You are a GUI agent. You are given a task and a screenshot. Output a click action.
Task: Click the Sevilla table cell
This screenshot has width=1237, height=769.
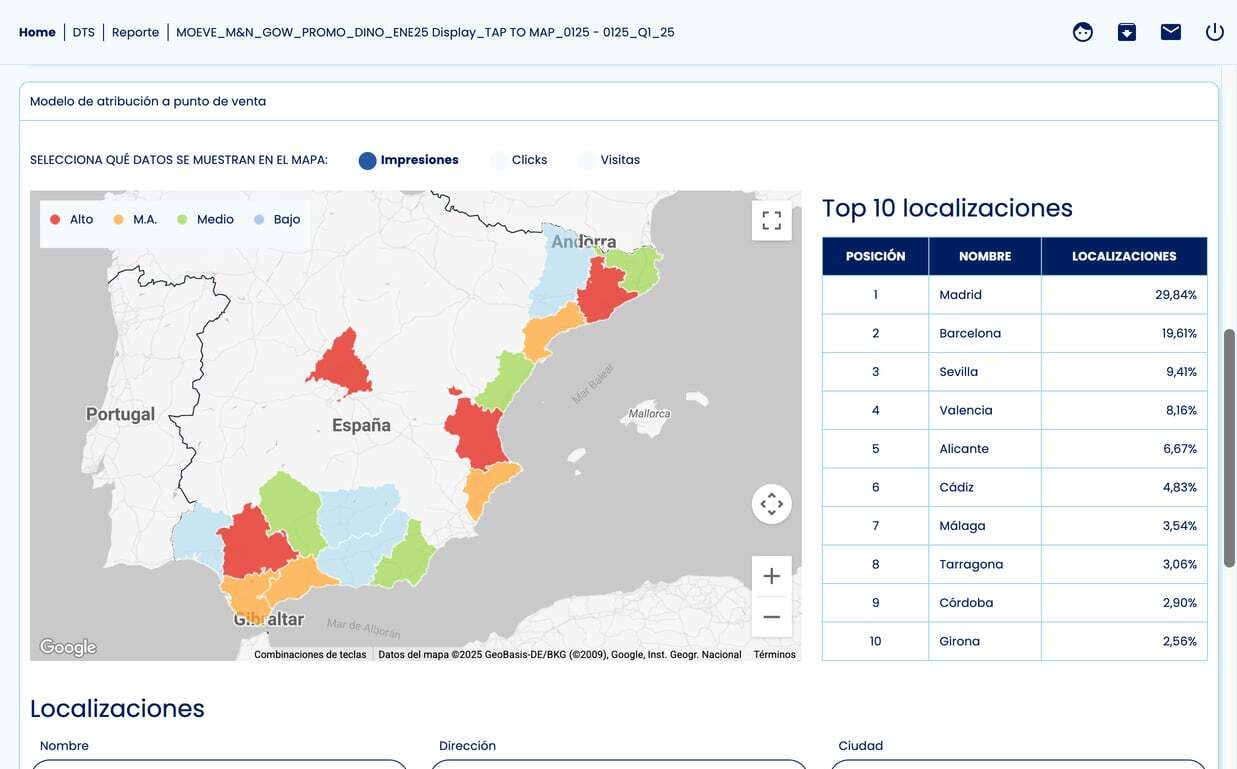click(985, 372)
